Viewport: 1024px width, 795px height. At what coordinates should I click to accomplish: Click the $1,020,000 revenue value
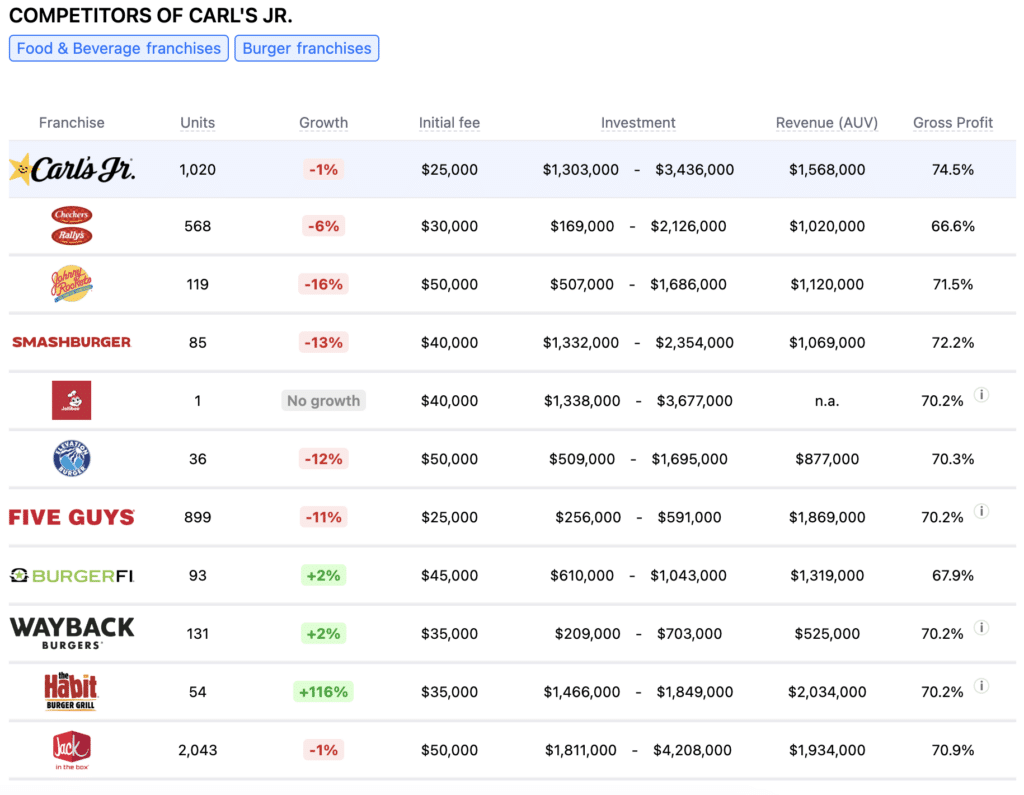(827, 226)
